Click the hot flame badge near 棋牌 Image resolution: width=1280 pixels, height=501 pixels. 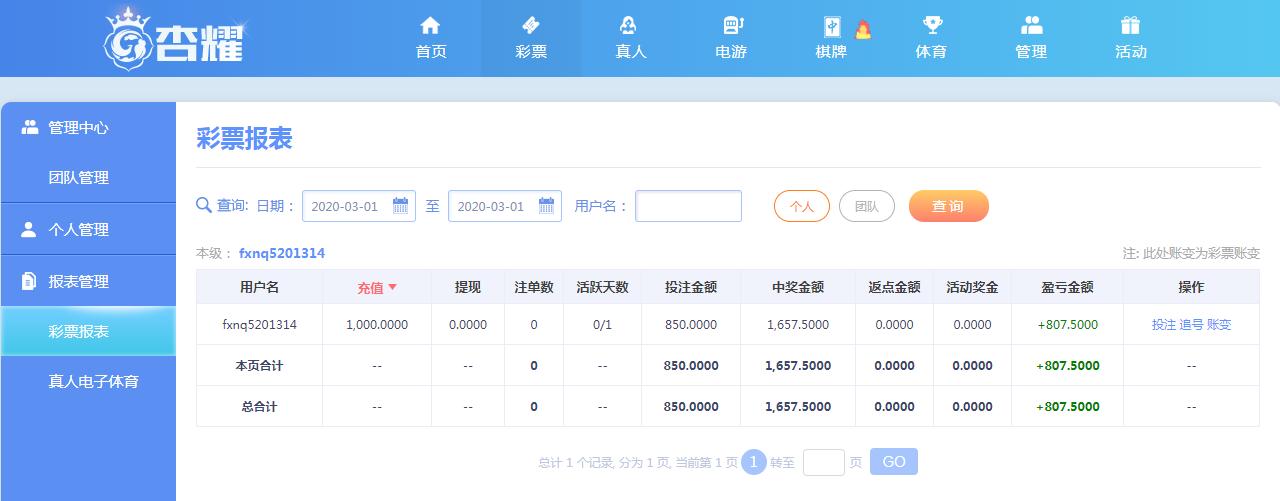(x=863, y=29)
